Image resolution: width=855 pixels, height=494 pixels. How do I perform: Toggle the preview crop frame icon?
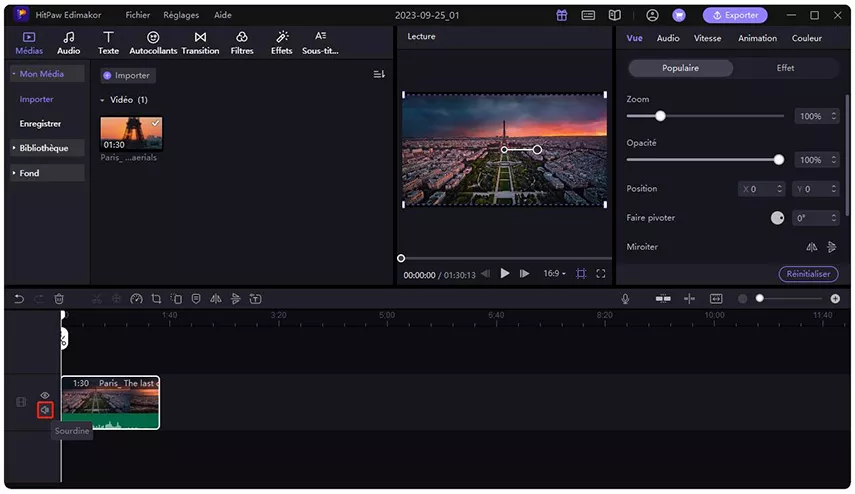[x=581, y=274]
